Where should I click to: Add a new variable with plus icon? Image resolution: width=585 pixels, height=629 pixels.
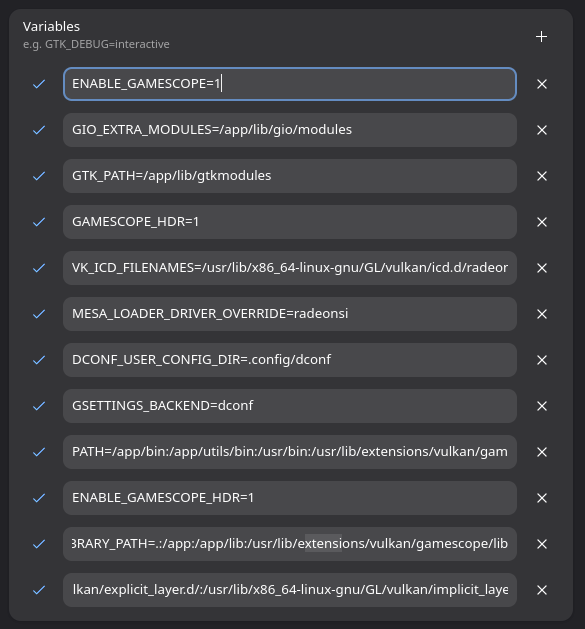click(541, 37)
